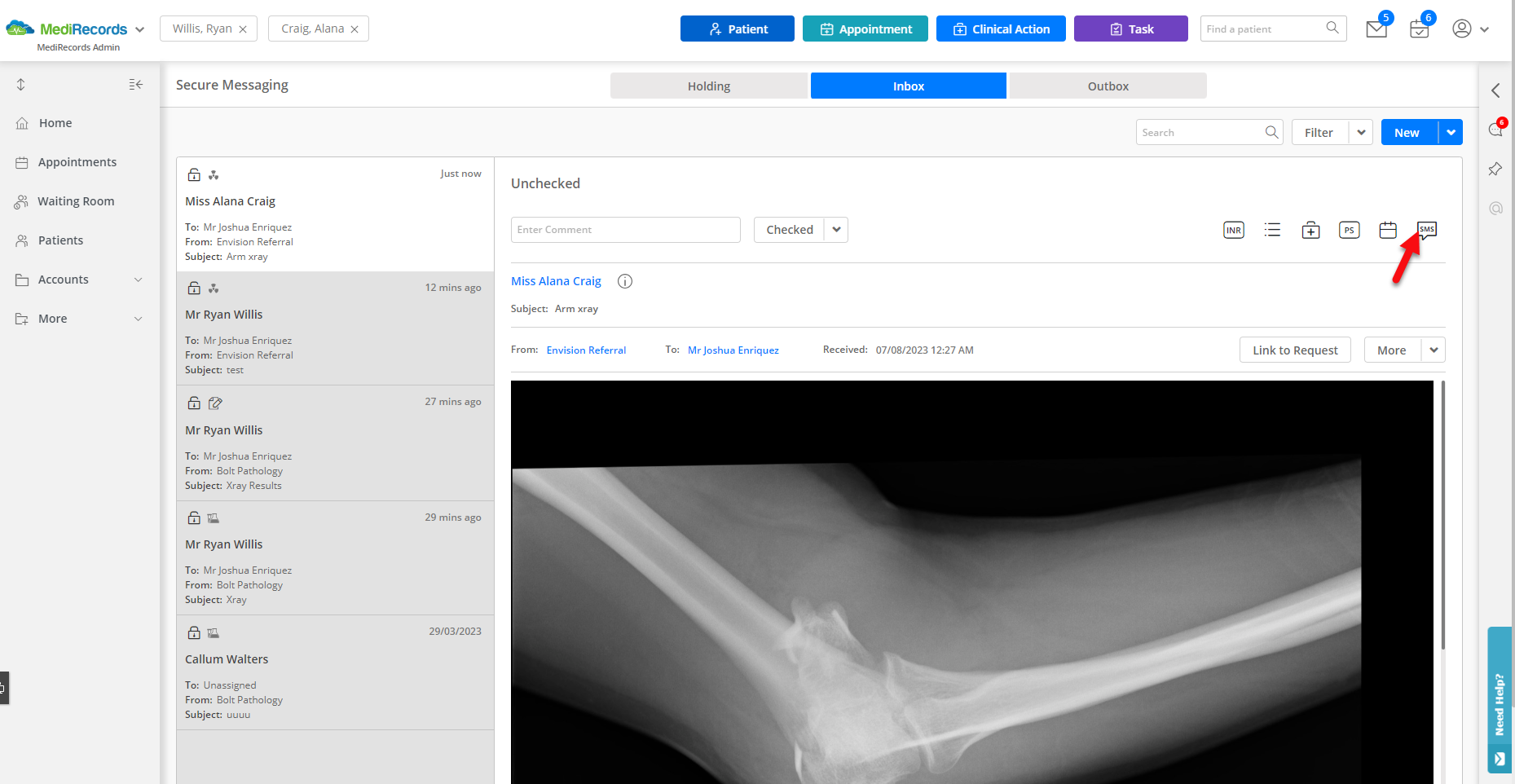This screenshot has width=1515, height=784.
Task: Click the Need Help side widget
Action: pyautogui.click(x=1500, y=699)
